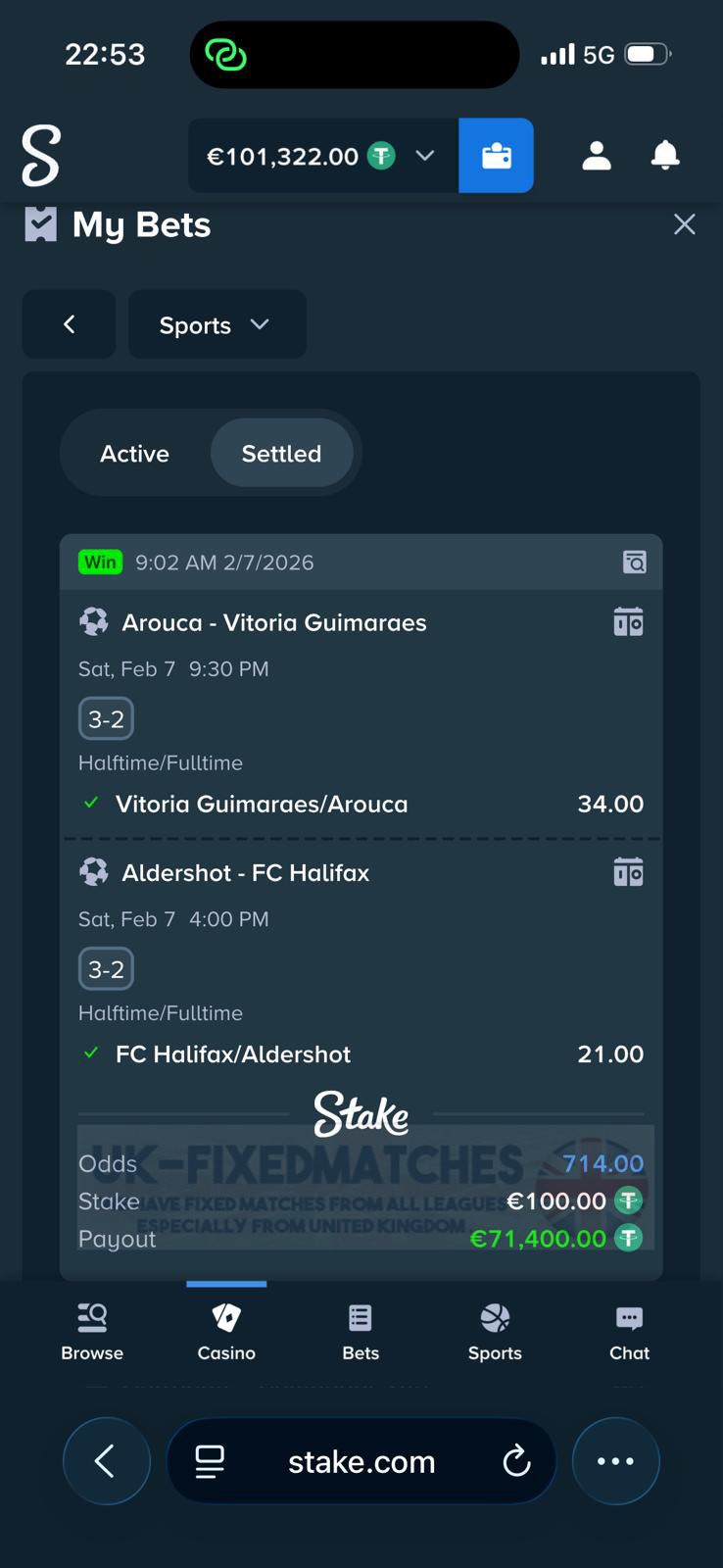Open the wallet with the blue briefcase icon
Viewport: 723px width, 1568px height.
(x=496, y=155)
